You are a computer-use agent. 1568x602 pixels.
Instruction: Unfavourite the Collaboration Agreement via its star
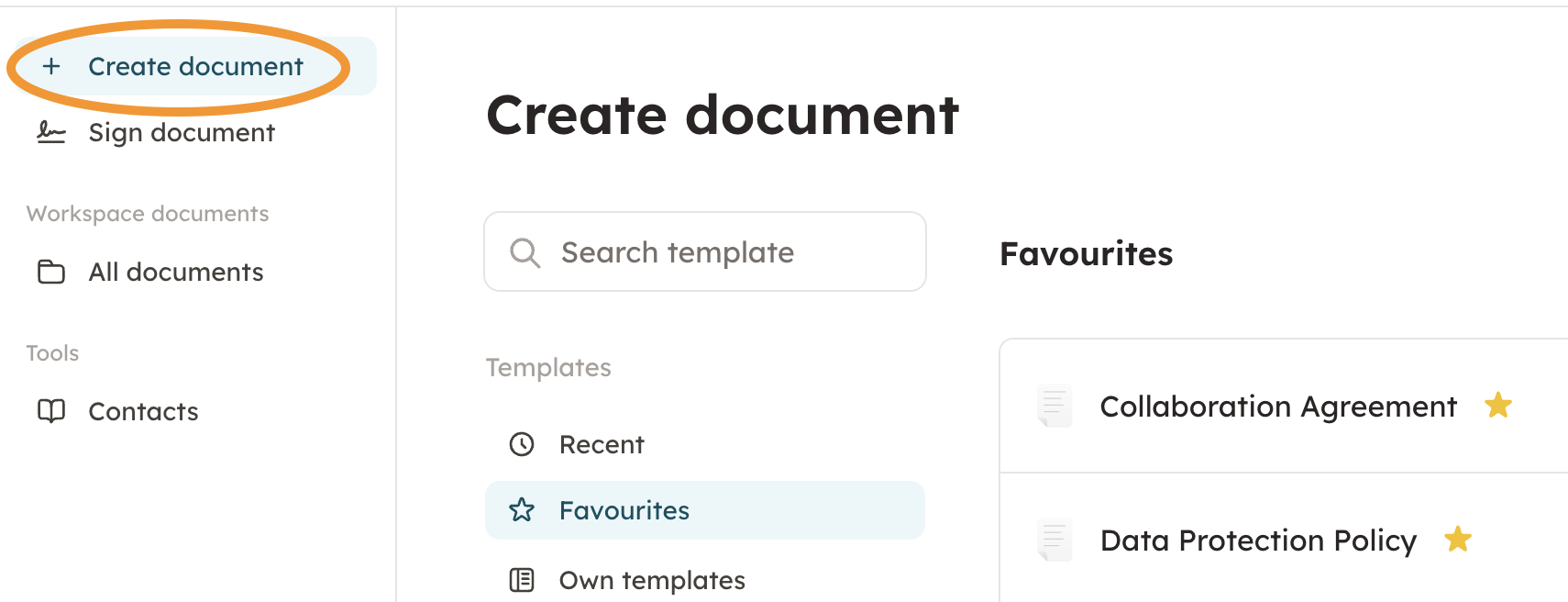[x=1498, y=405]
